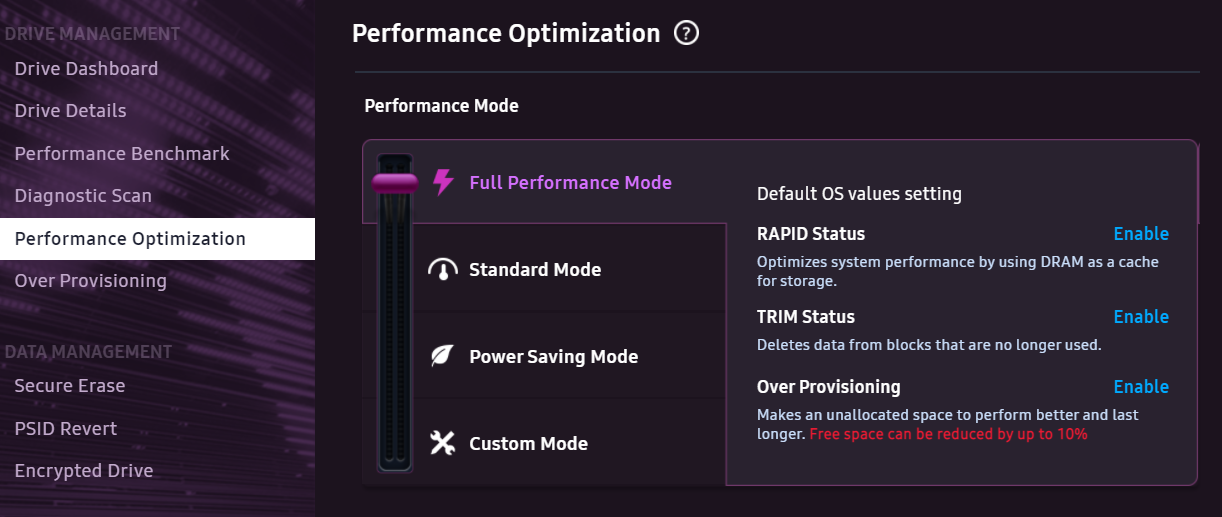The width and height of the screenshot is (1222, 517).
Task: Switch to Power Saving Mode
Action: click(x=553, y=357)
